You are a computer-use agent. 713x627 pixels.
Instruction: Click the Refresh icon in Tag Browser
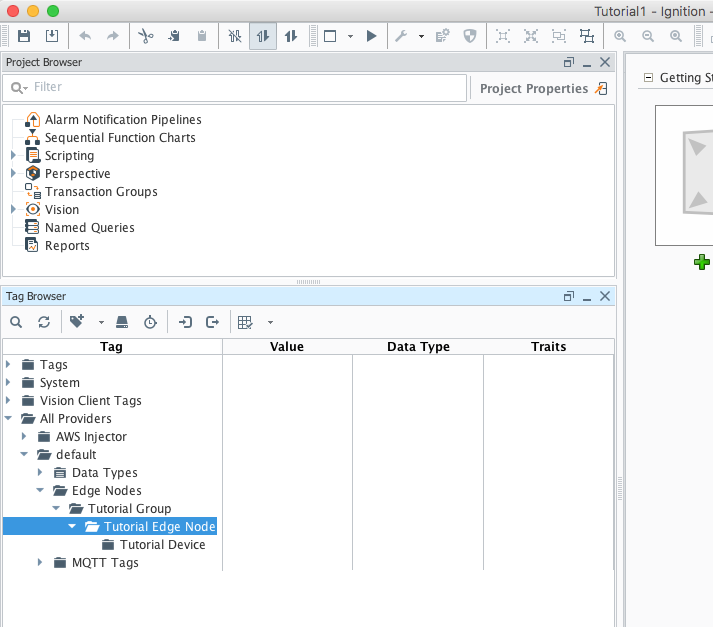[x=43, y=322]
